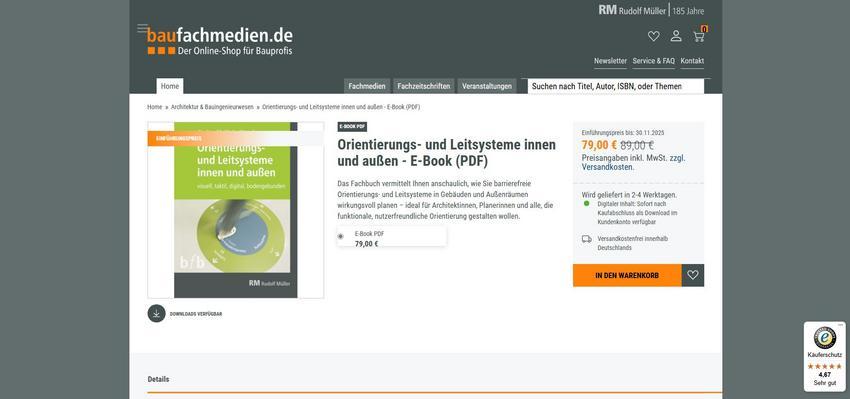Open the Kontakt link
The image size is (850, 399).
[692, 61]
